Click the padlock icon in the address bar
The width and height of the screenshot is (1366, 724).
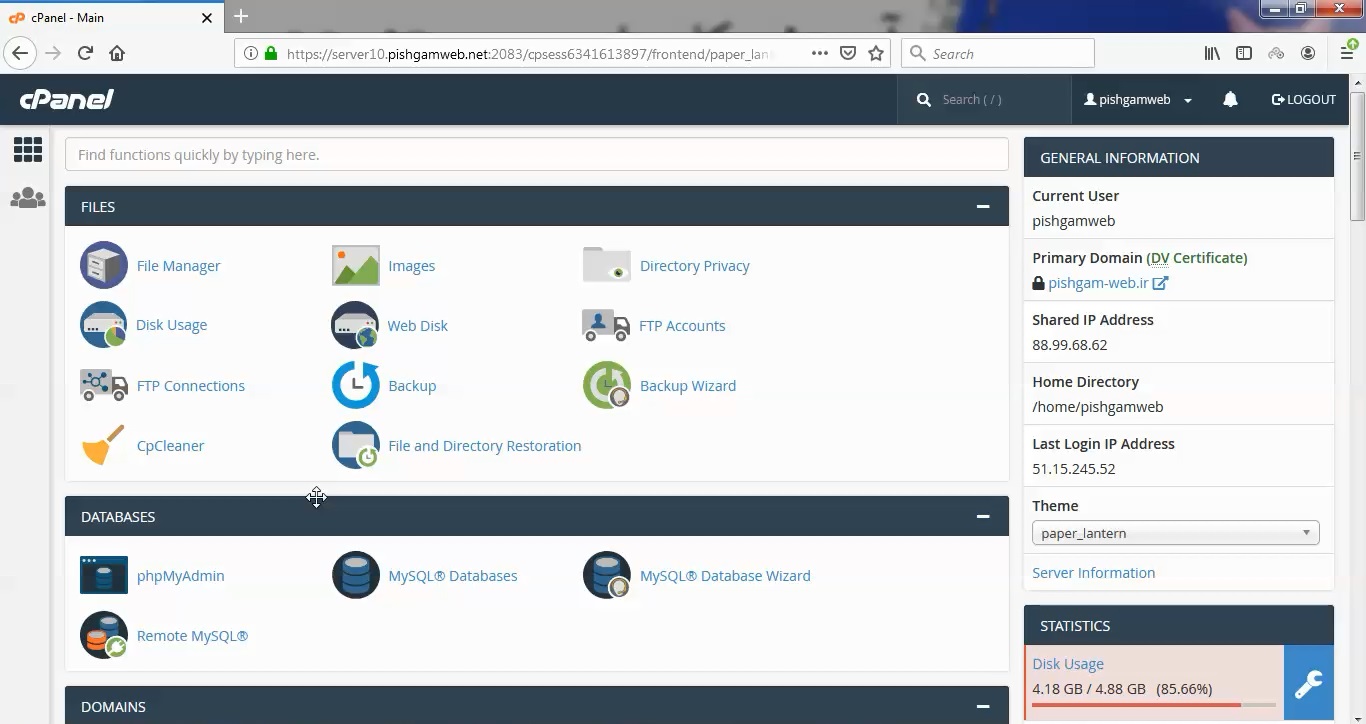tap(271, 52)
